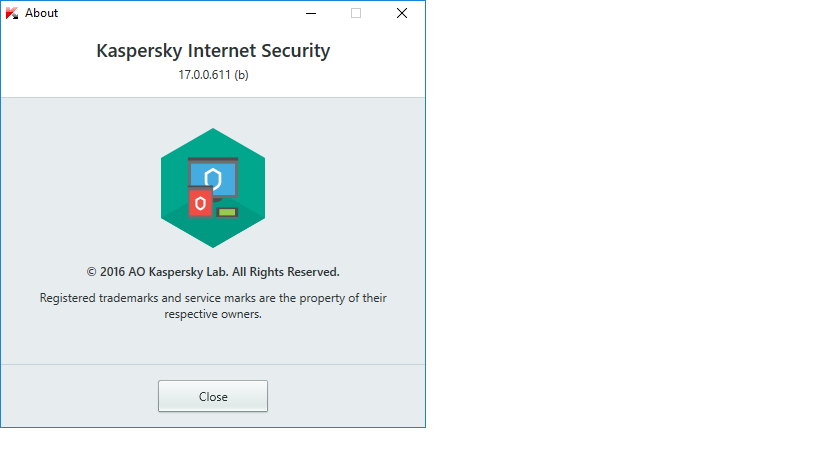Click the "respective owners." text line
The image size is (819, 460).
tap(213, 313)
